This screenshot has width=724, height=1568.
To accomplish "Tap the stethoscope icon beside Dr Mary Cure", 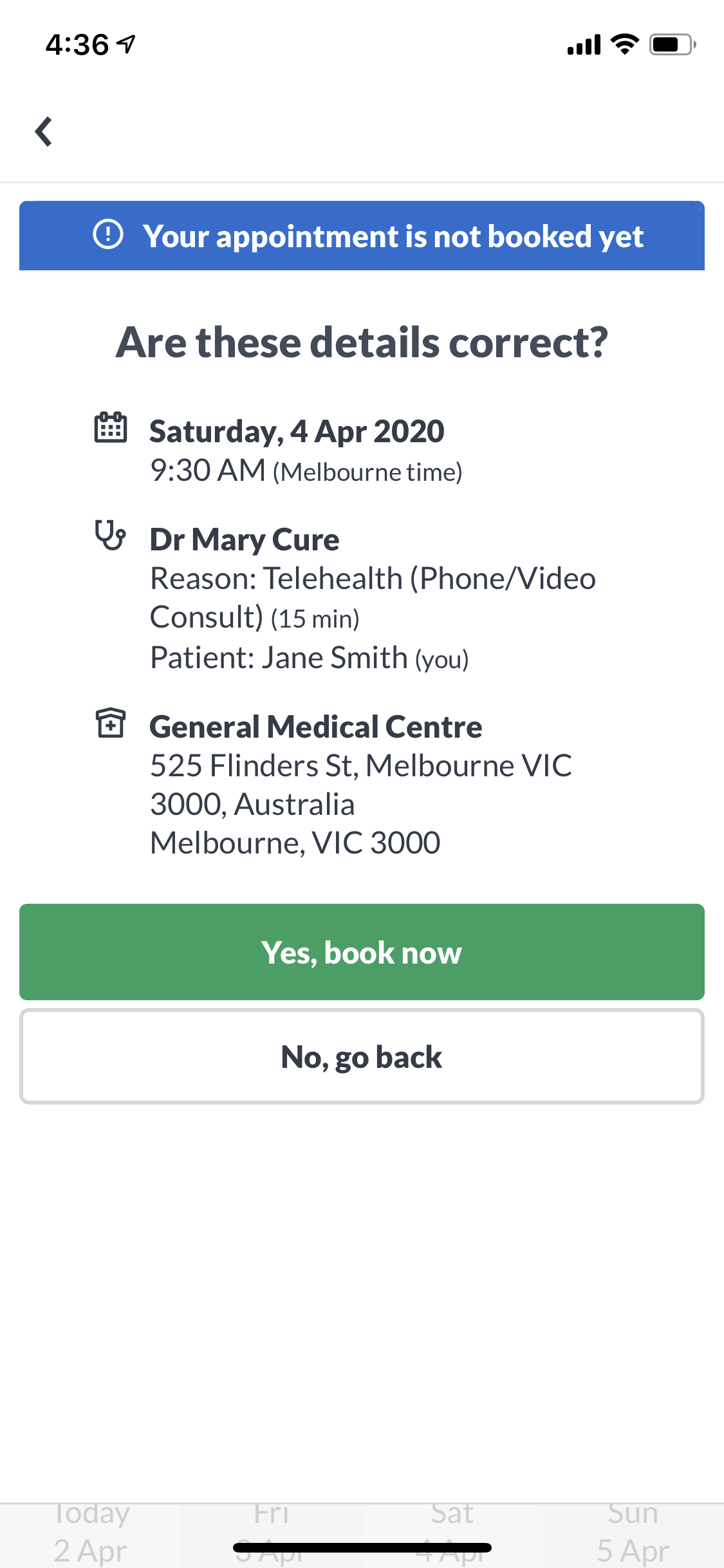I will (111, 536).
